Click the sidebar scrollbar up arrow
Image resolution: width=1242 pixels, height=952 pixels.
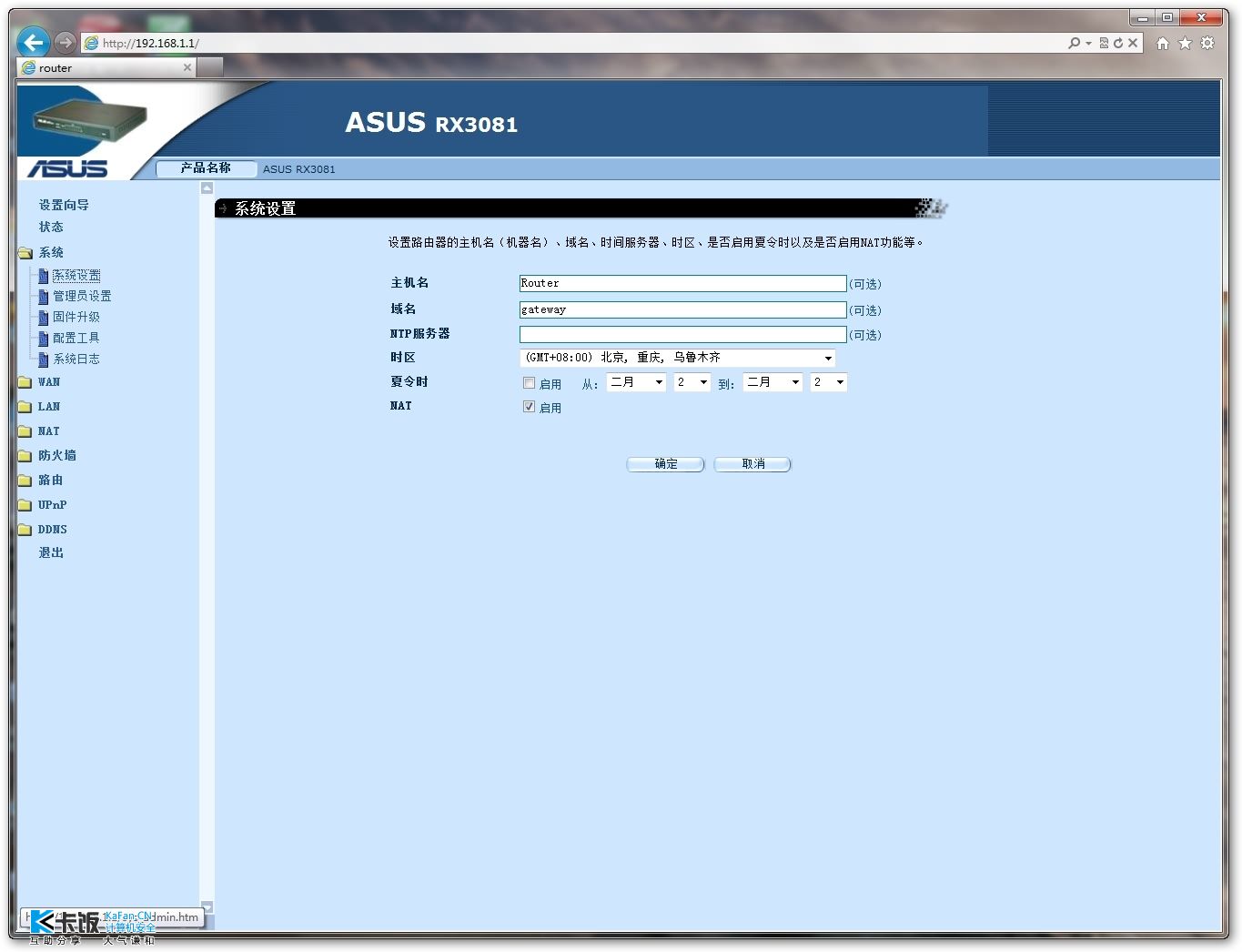[207, 188]
